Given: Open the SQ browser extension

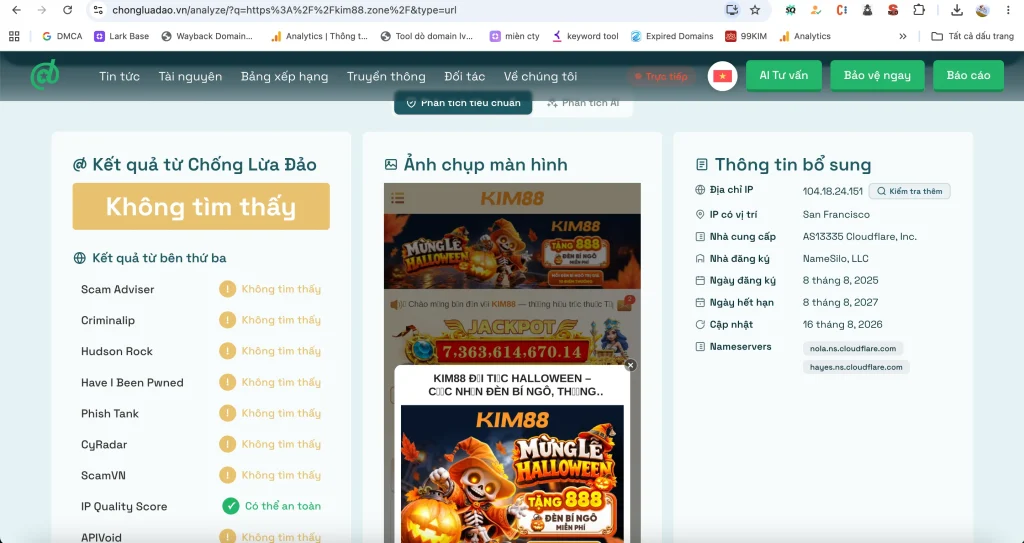Looking at the screenshot, I should pyautogui.click(x=790, y=10).
